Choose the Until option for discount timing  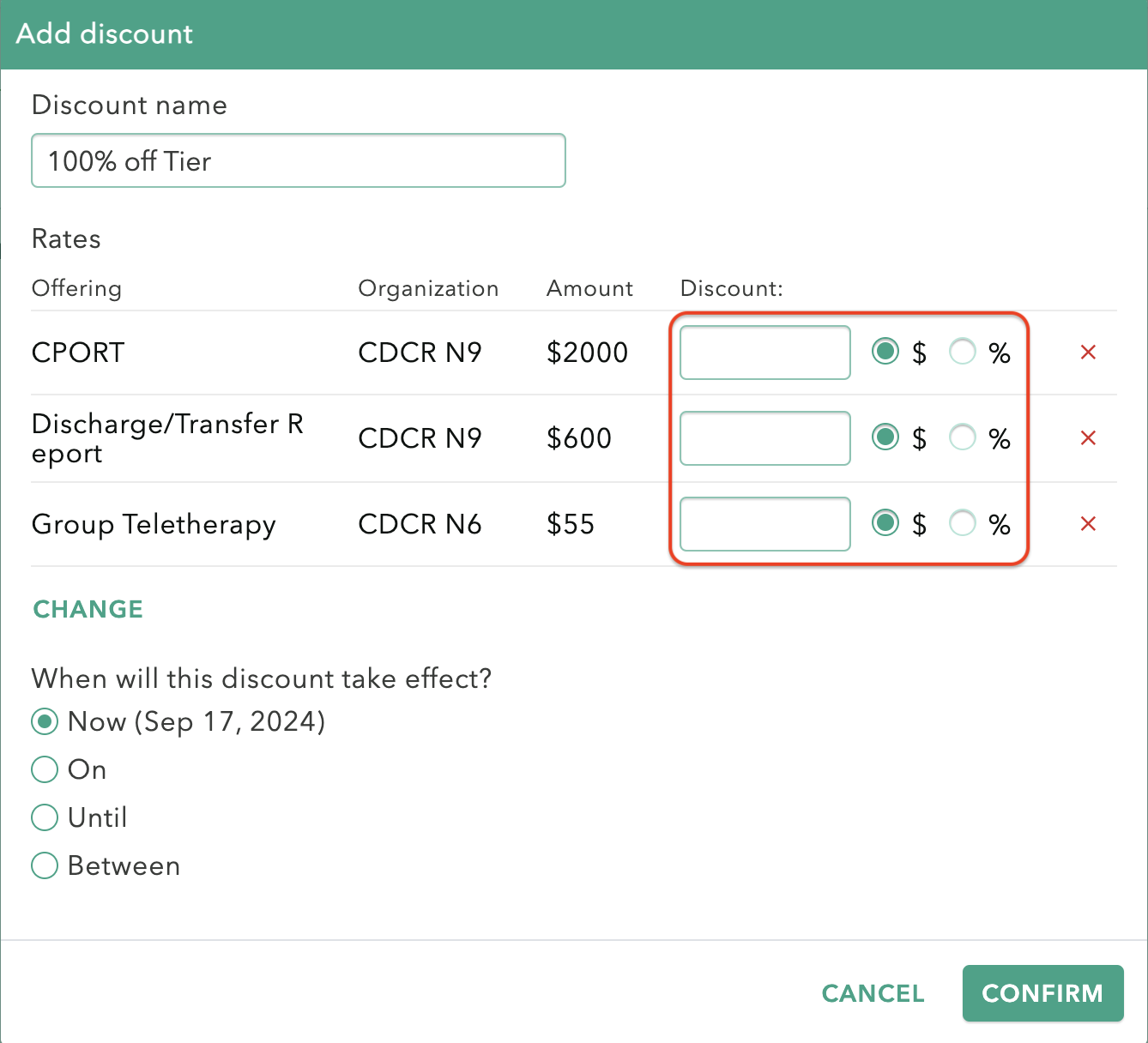click(44, 817)
